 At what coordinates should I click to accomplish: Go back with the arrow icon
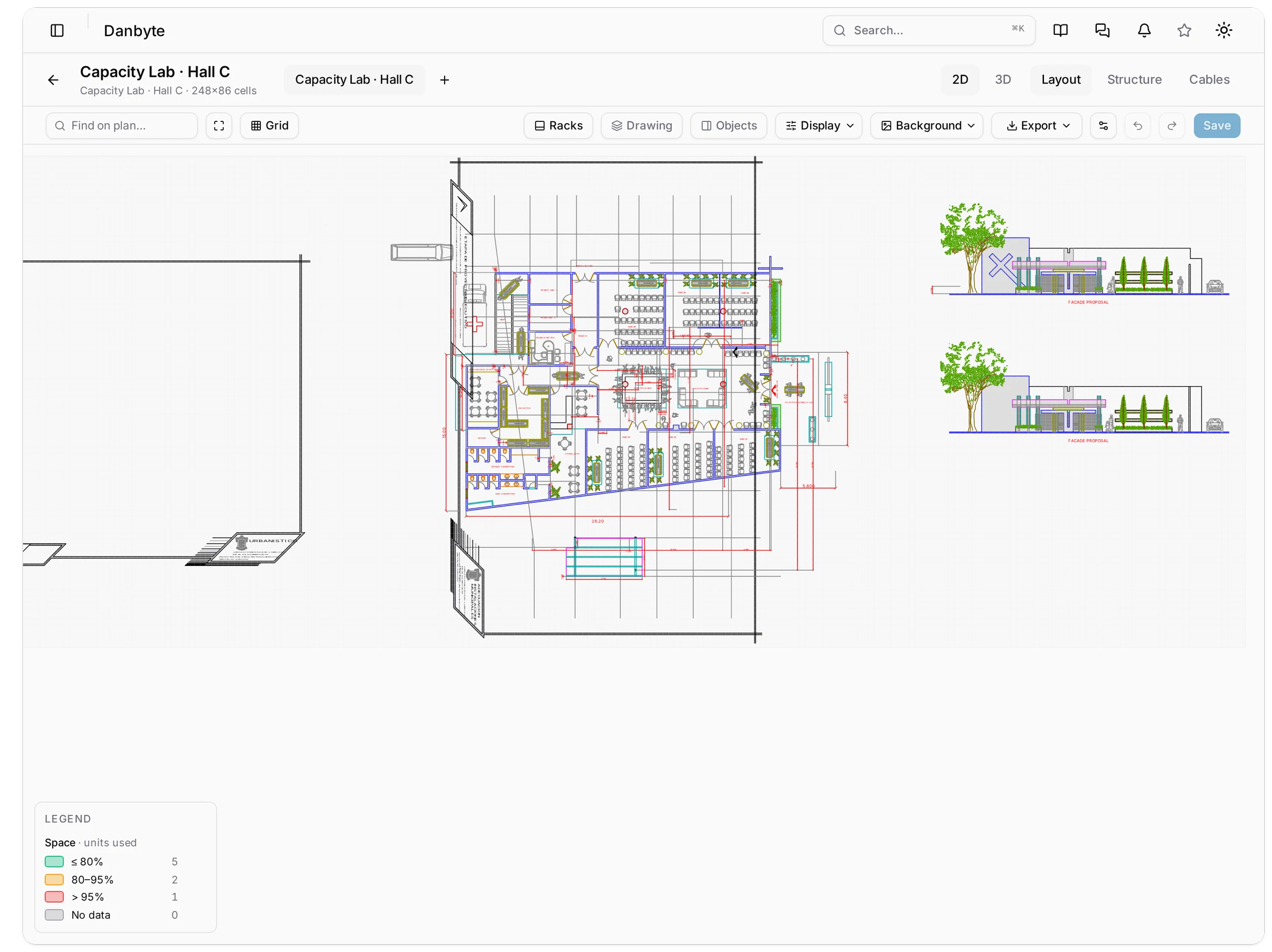pyautogui.click(x=53, y=80)
